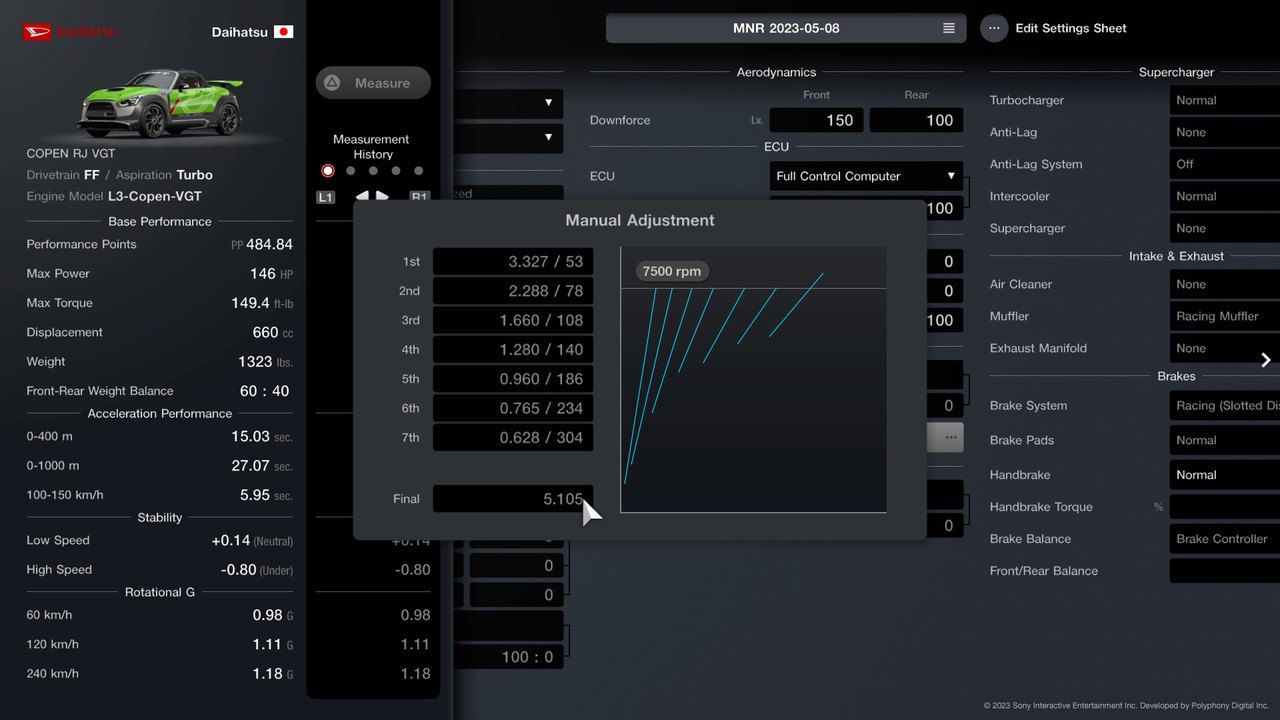Open the Exhaust Manifold dropdown
Screen dimensions: 1280x720
(x=1224, y=348)
